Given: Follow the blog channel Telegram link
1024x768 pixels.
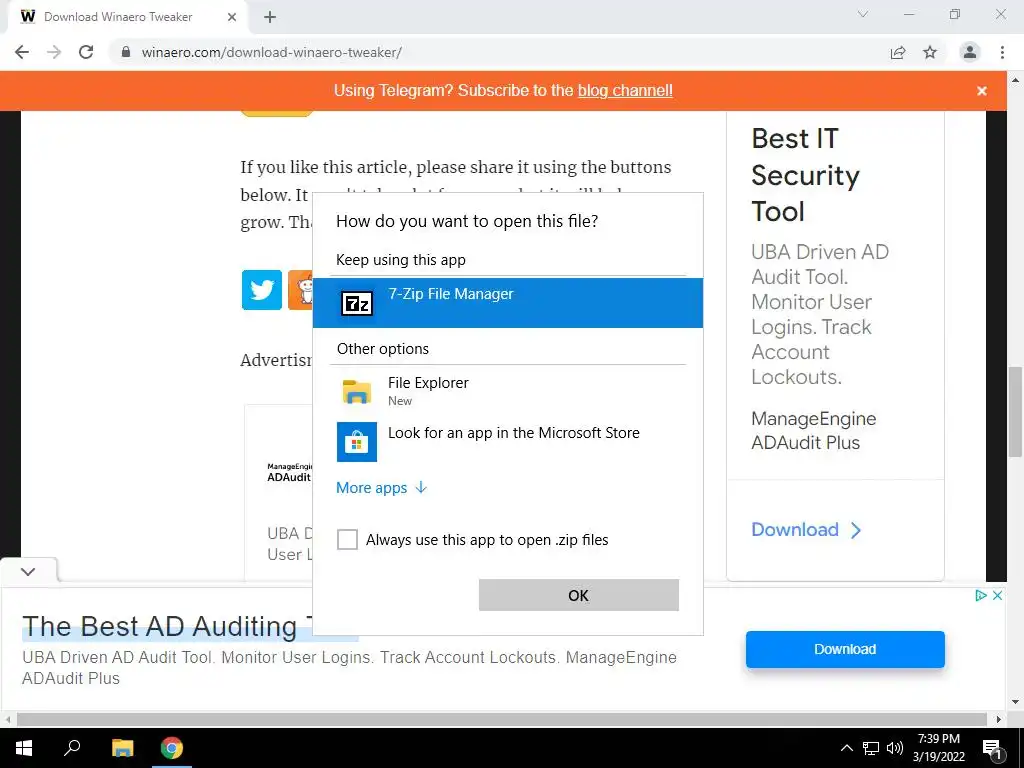Looking at the screenshot, I should point(625,90).
